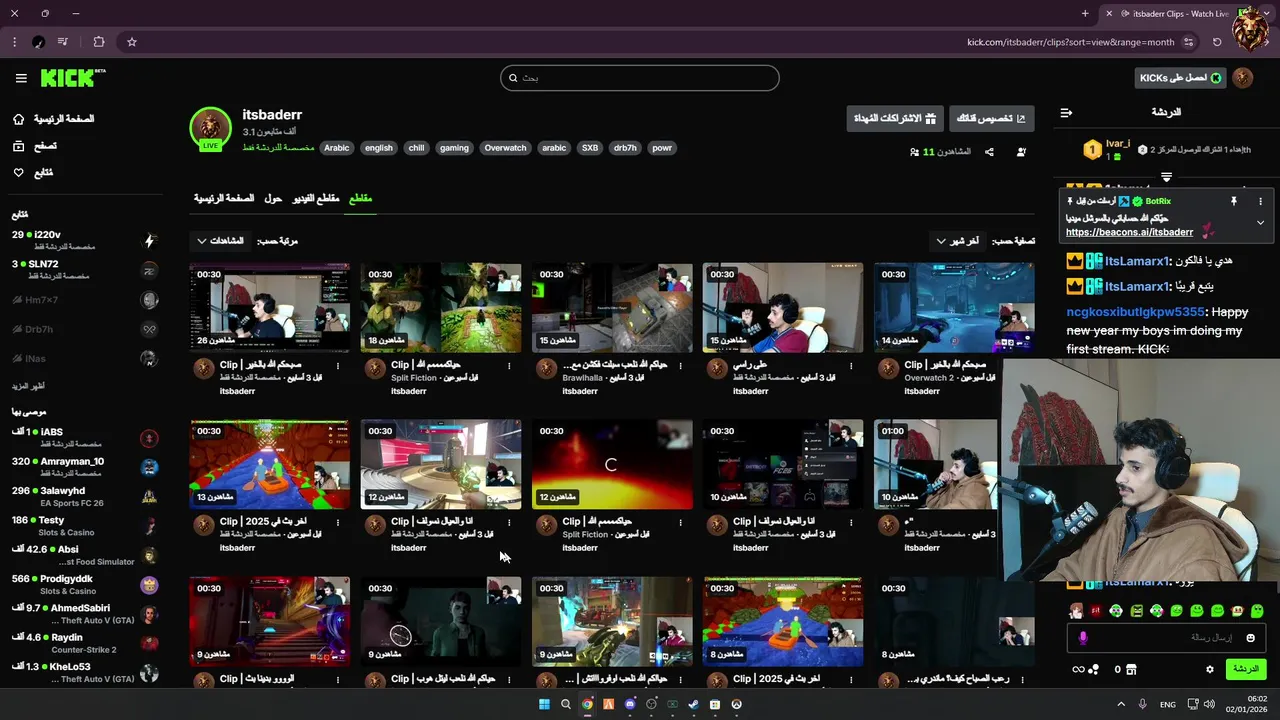The image size is (1280, 720).
Task: Click the search input field
Action: tap(640, 78)
